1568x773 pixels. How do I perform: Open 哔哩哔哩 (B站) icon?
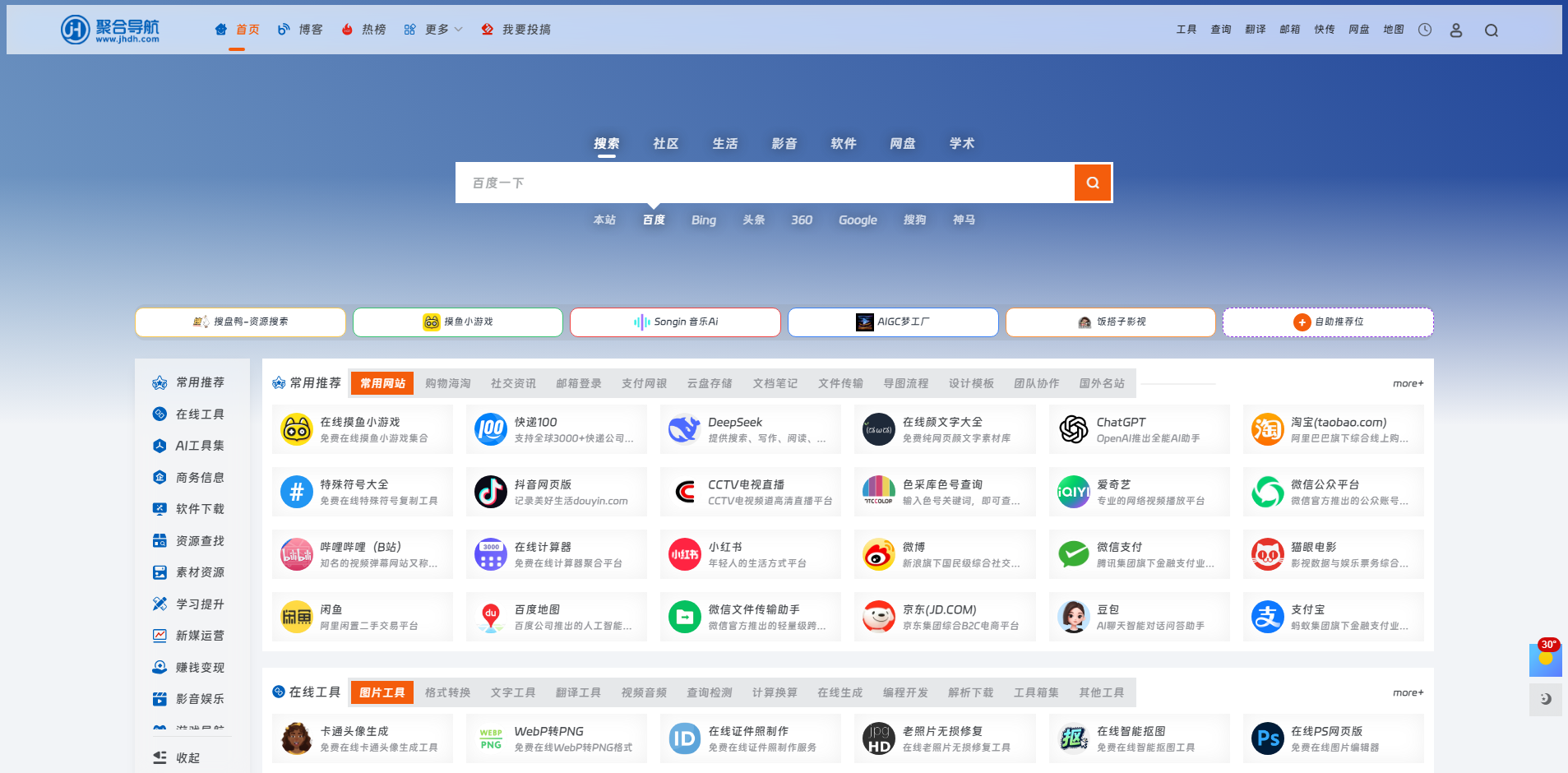click(x=296, y=554)
